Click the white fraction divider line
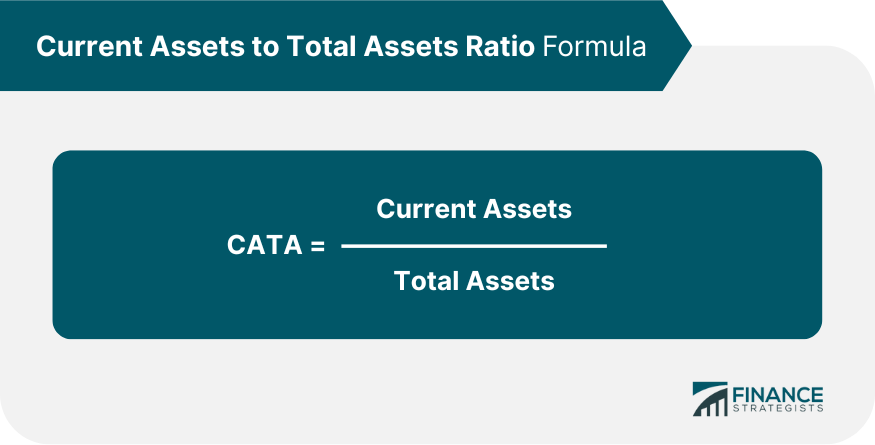This screenshot has height=445, width=875. tap(474, 245)
